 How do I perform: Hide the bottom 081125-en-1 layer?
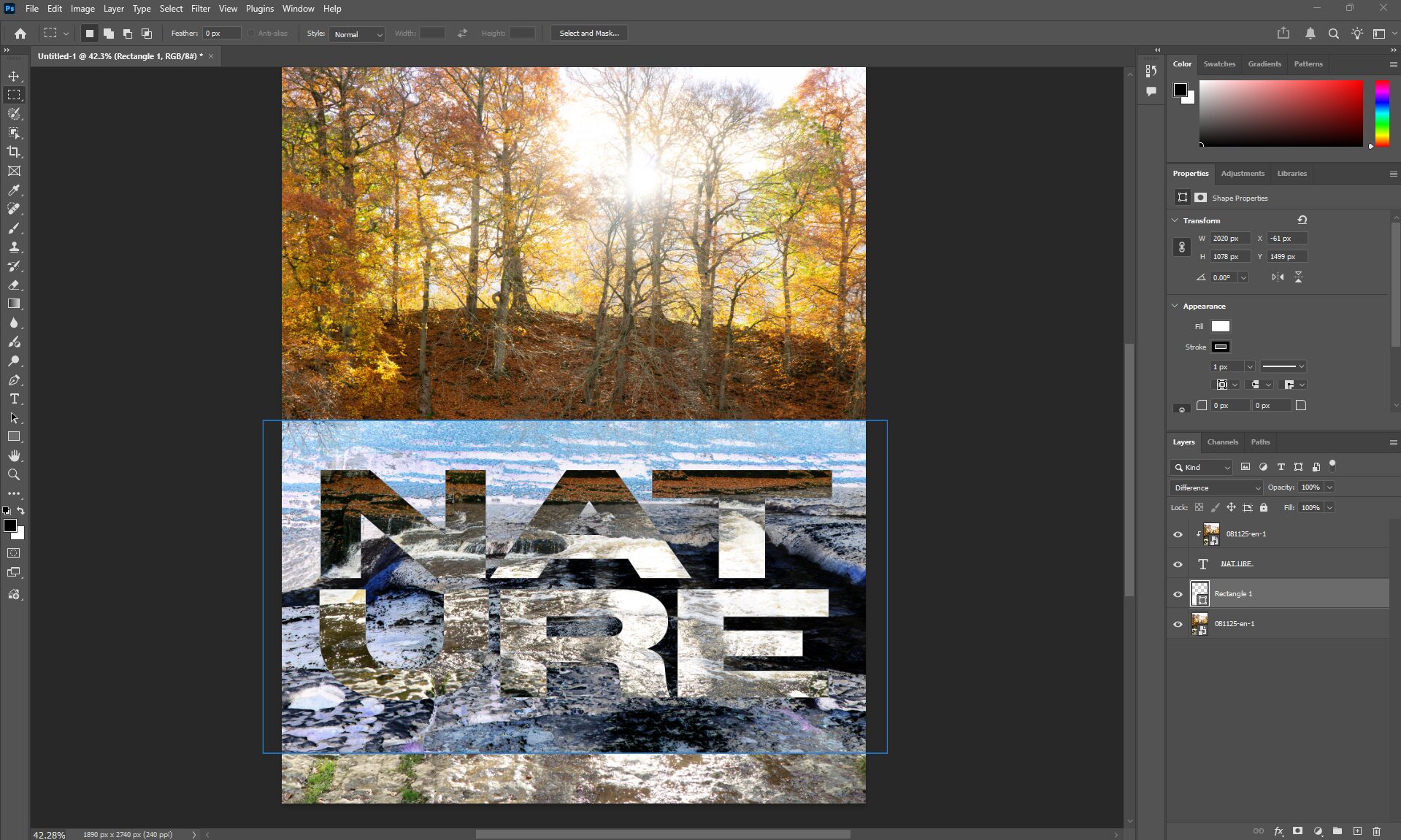click(x=1178, y=624)
